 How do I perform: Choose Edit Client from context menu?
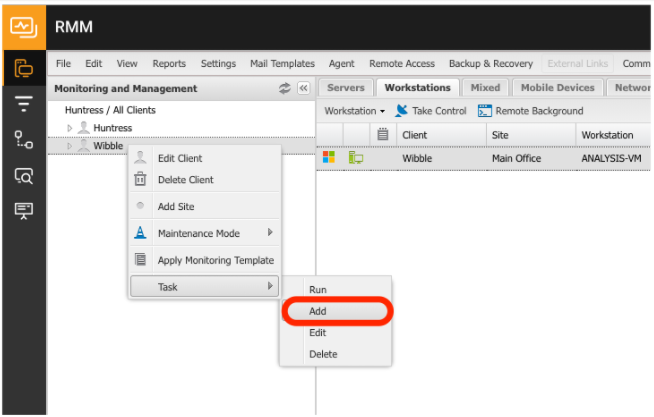204,158
